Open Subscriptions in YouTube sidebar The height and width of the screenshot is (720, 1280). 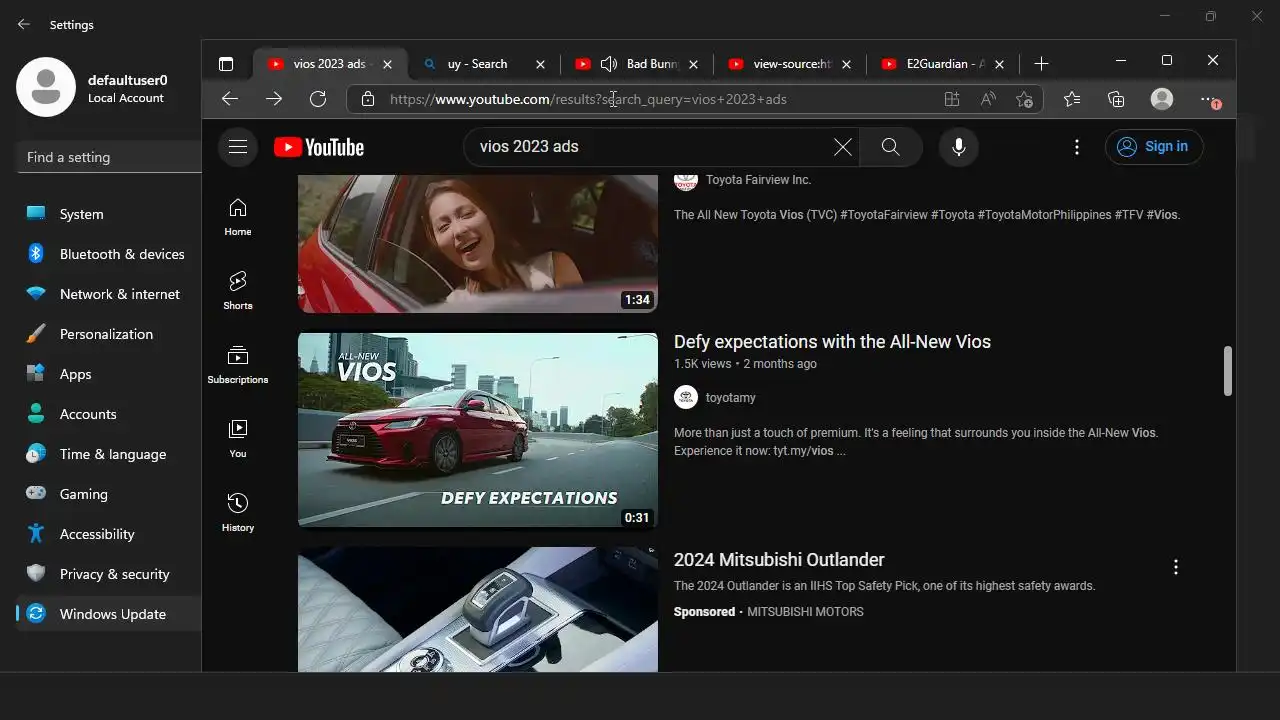coord(238,365)
